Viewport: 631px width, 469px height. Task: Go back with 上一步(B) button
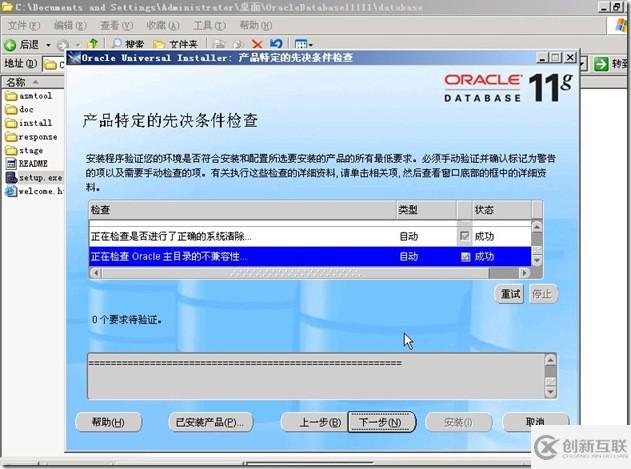pos(316,422)
